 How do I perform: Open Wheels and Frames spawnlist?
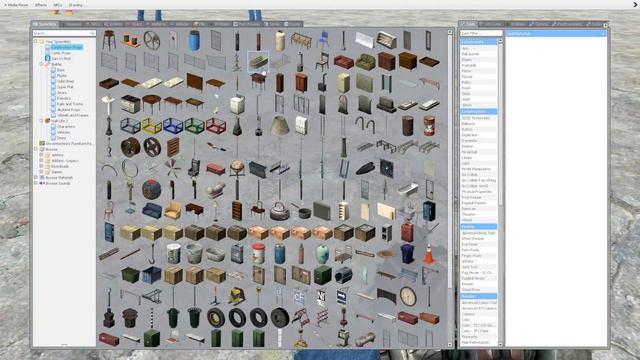[x=73, y=116]
